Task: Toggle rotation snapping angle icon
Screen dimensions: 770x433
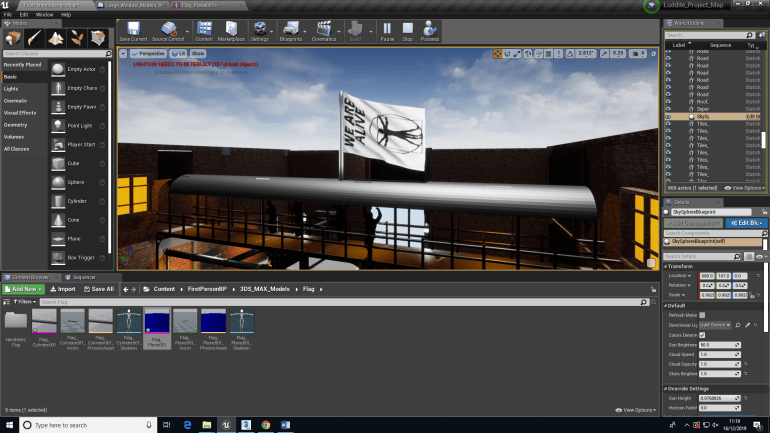Action: (x=570, y=54)
